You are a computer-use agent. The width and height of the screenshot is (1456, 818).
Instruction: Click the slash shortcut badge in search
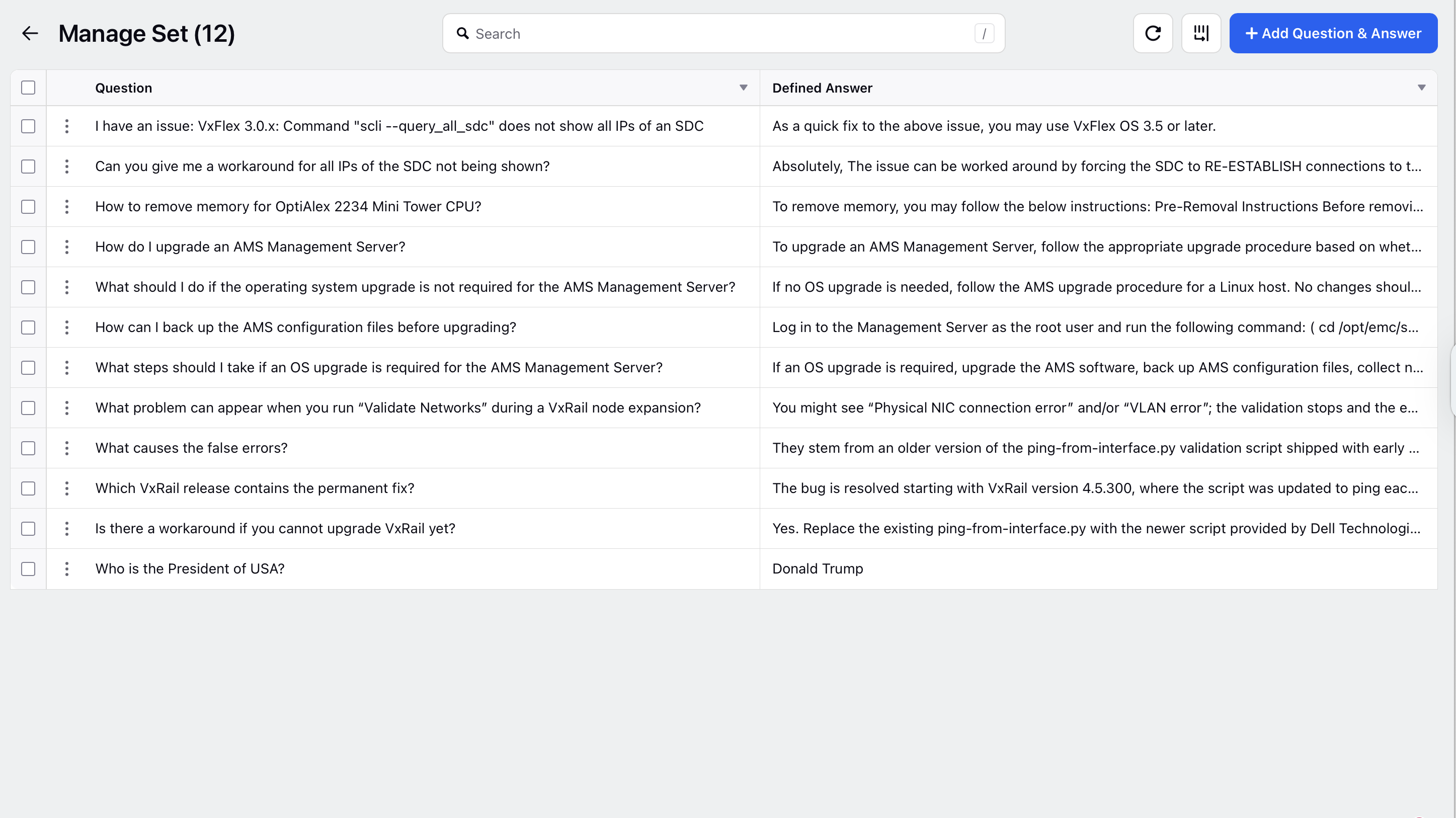984,33
